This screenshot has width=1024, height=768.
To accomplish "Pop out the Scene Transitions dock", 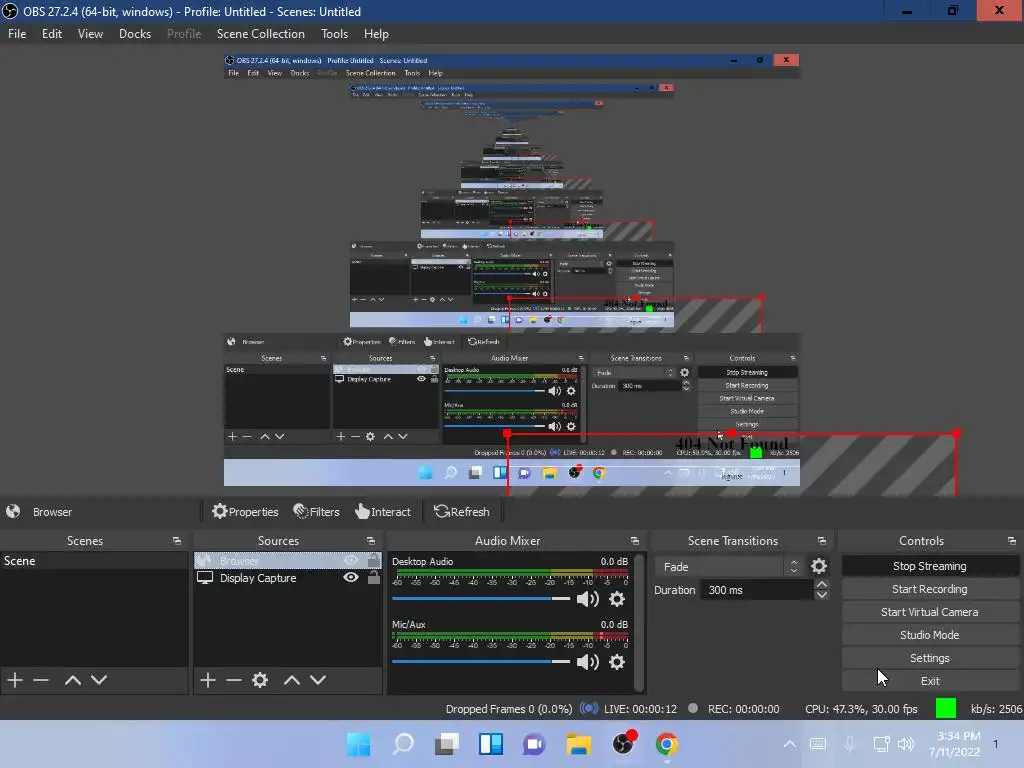I will click(822, 541).
